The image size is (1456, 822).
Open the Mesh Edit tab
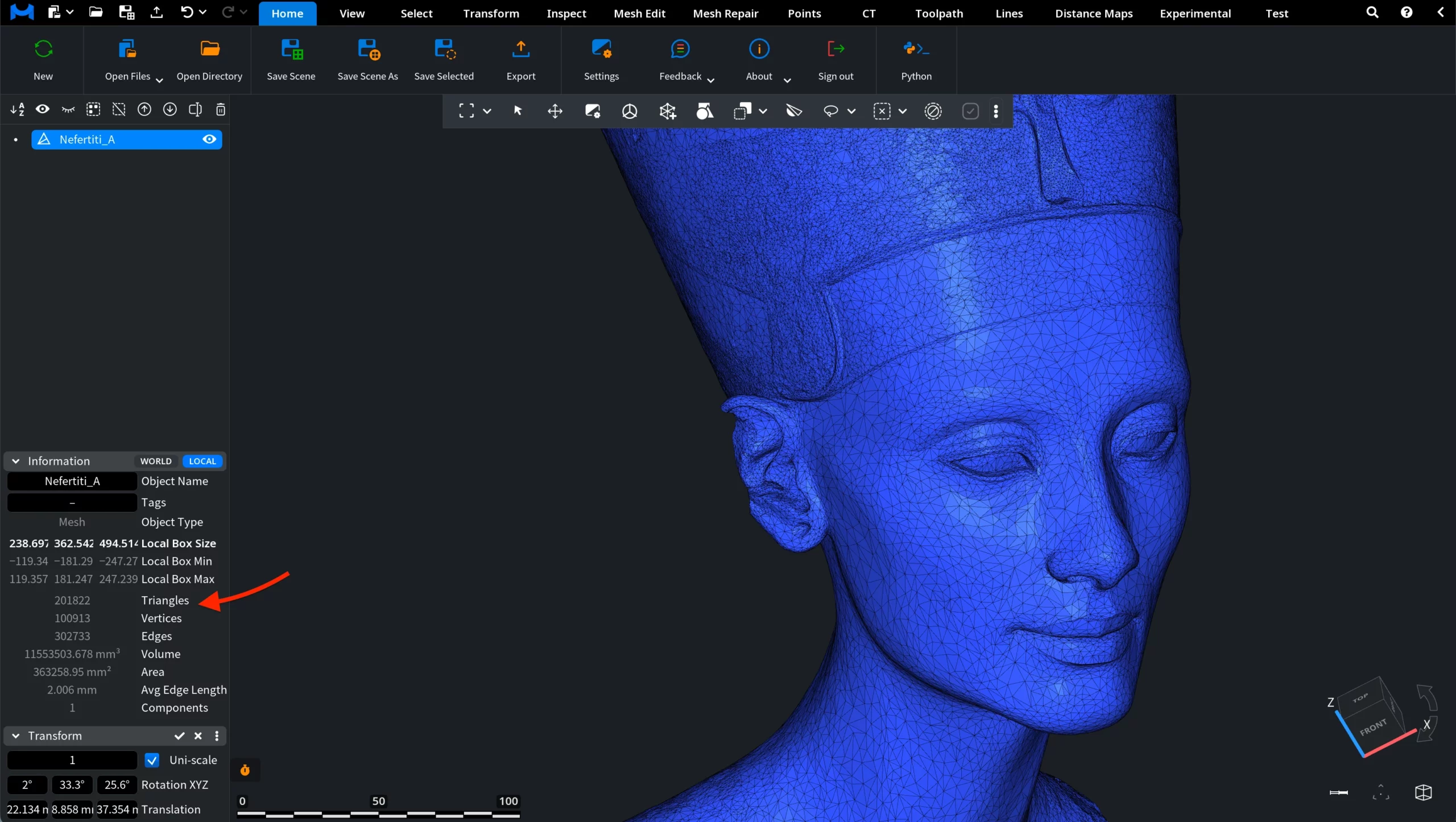[639, 14]
